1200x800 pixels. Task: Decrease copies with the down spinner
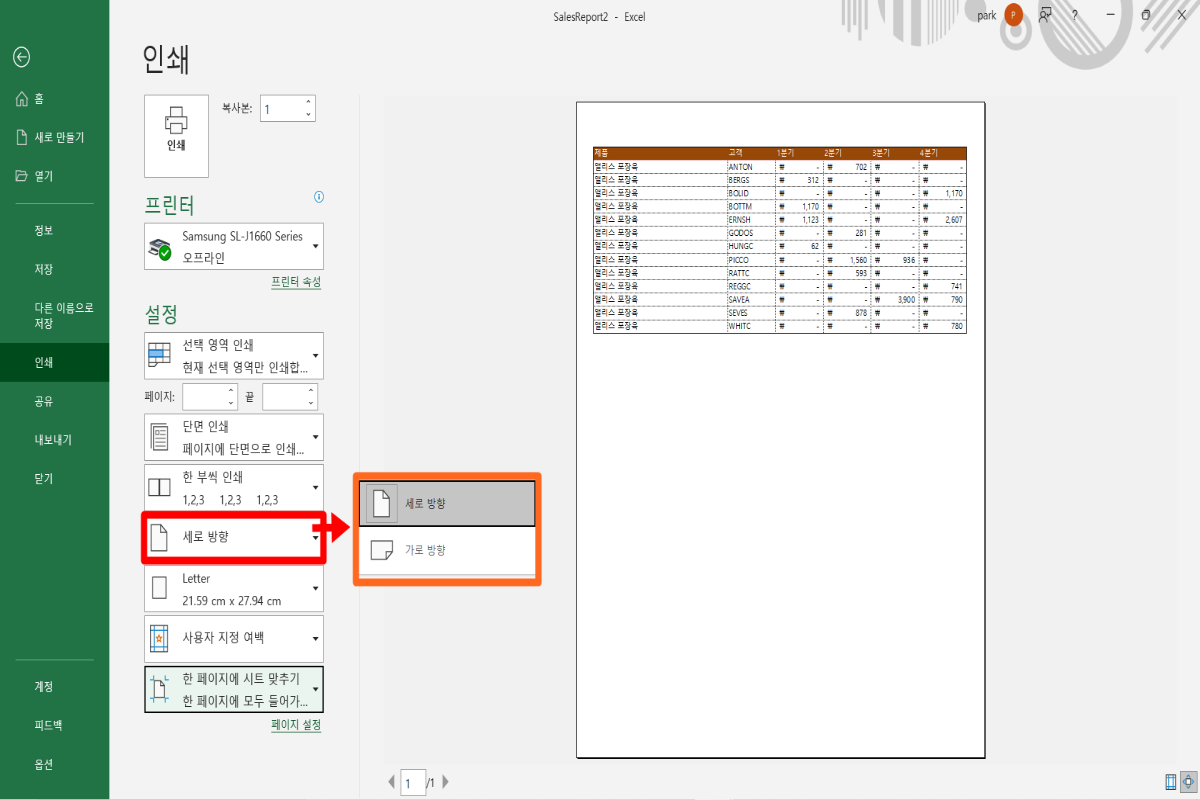pyautogui.click(x=309, y=116)
